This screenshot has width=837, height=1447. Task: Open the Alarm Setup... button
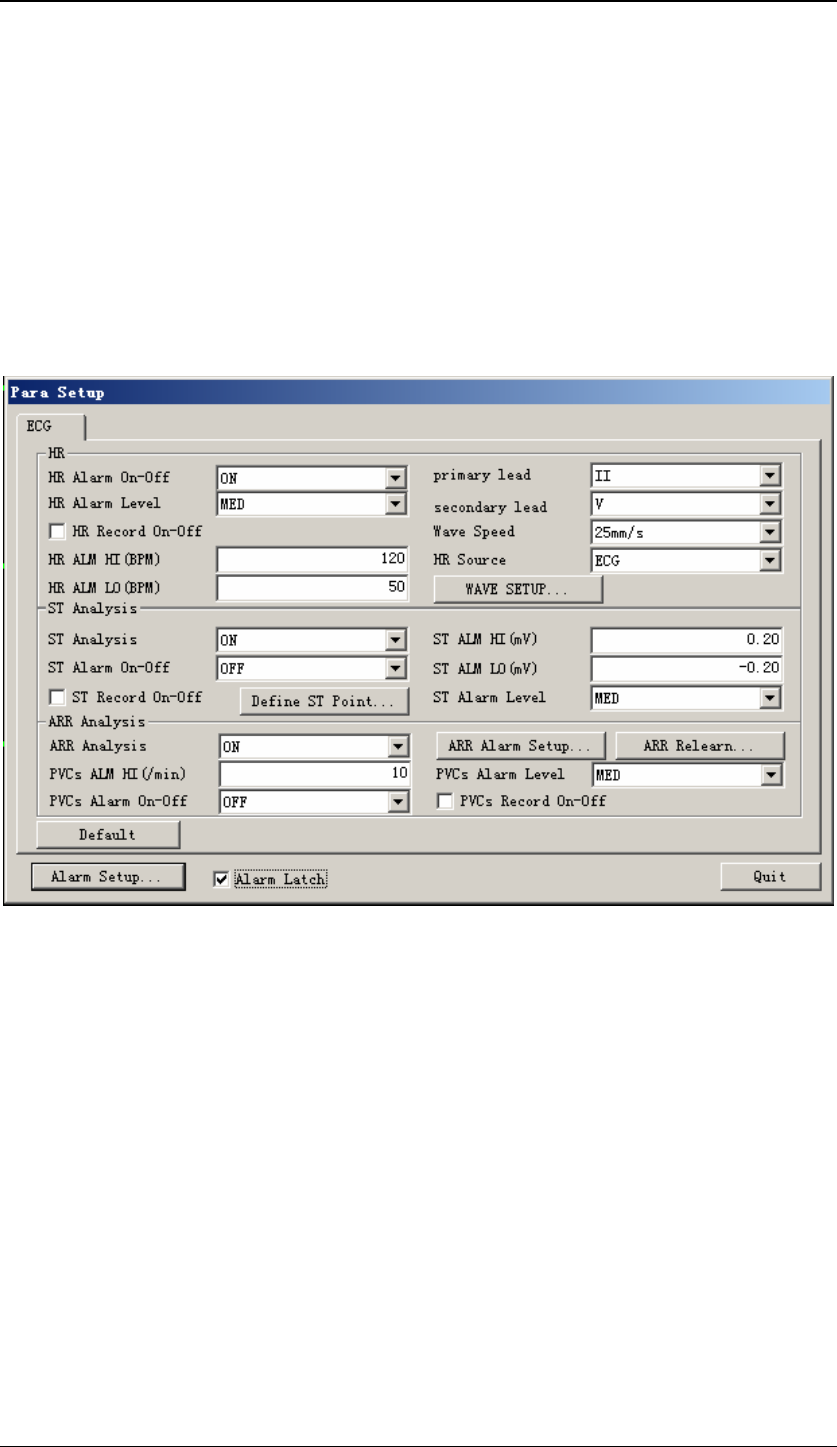click(x=108, y=877)
